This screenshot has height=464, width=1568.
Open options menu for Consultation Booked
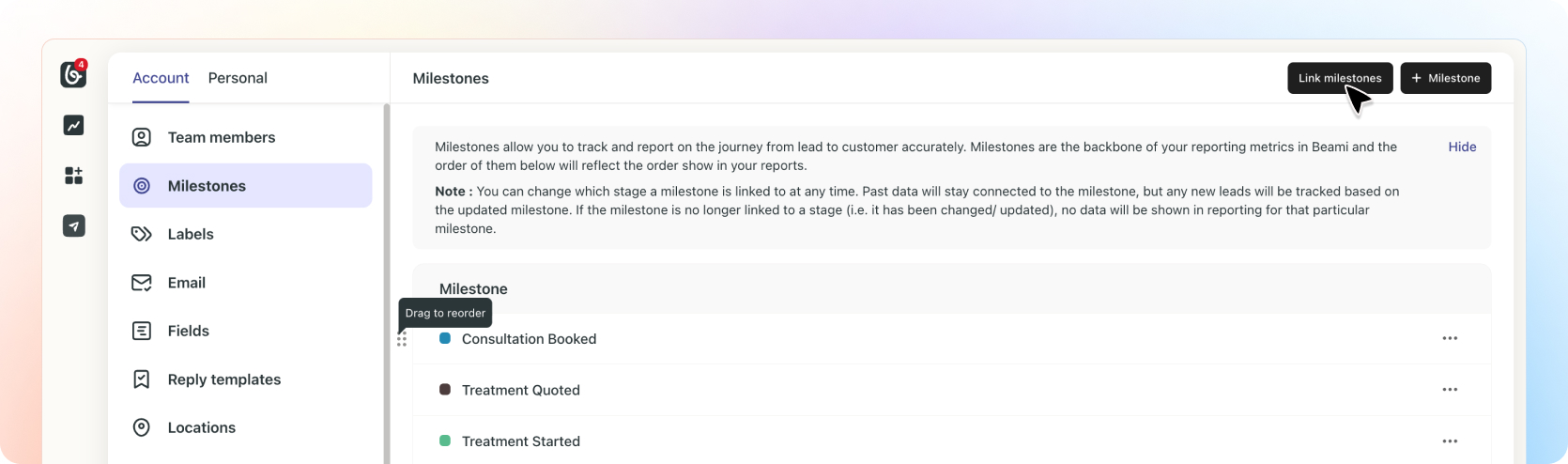click(1450, 338)
